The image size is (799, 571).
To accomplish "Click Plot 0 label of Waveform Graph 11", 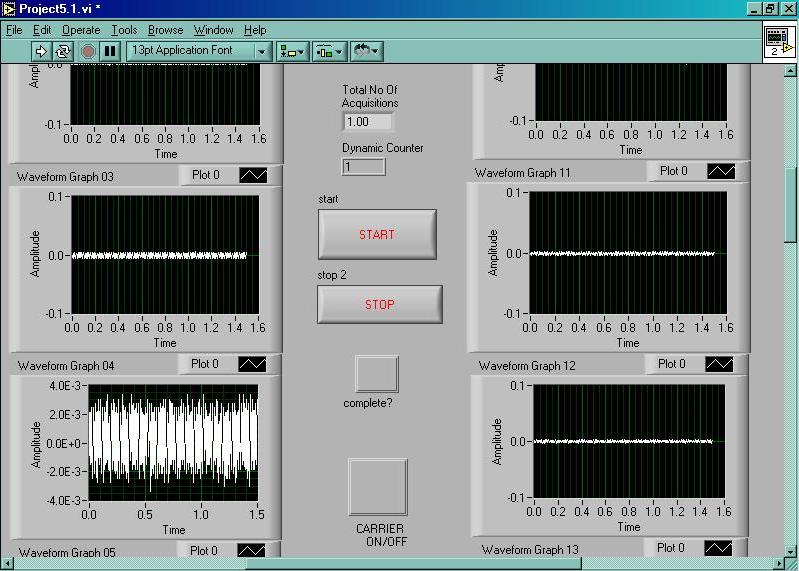I will point(674,171).
